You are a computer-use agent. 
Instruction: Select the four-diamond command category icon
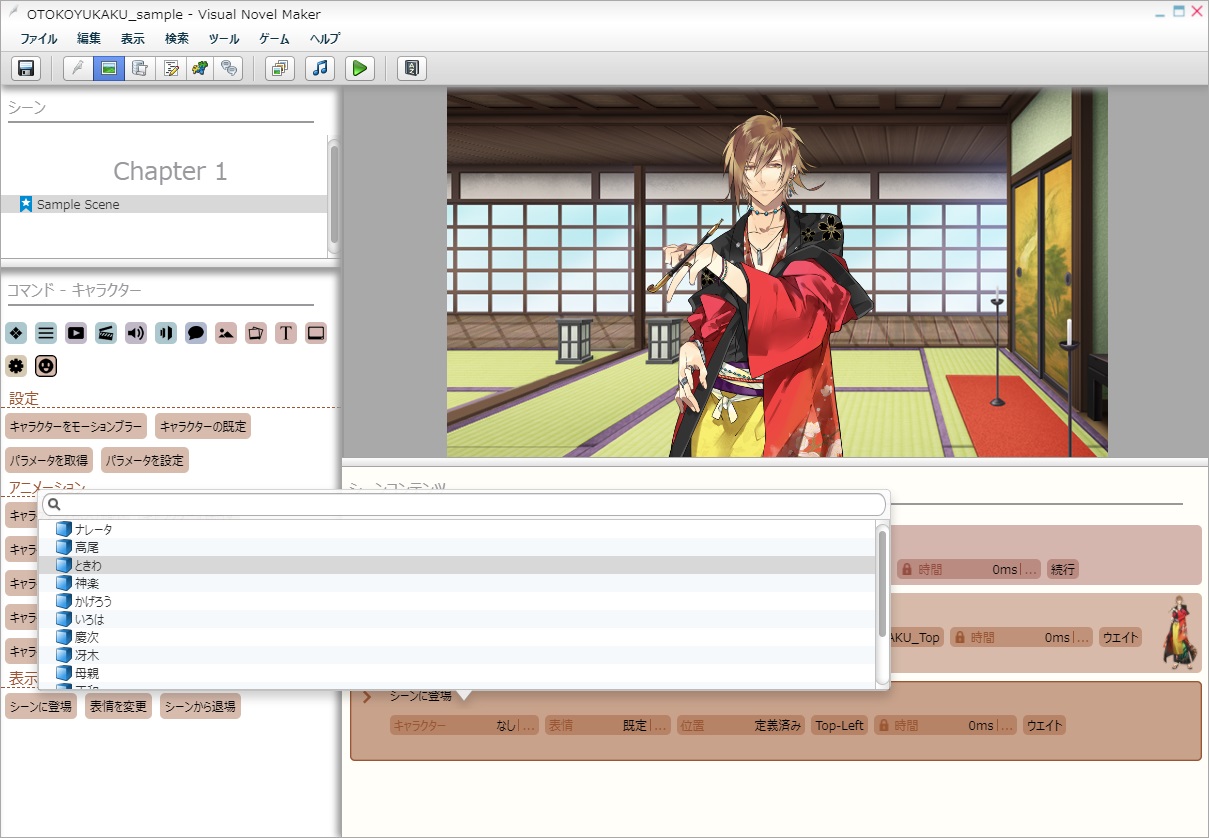(16, 333)
